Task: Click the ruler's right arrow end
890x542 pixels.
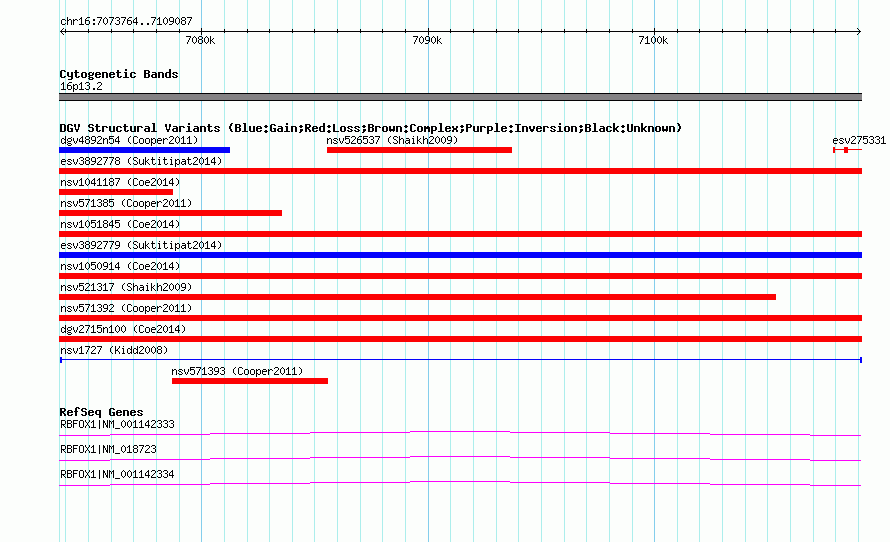Action: (x=859, y=31)
